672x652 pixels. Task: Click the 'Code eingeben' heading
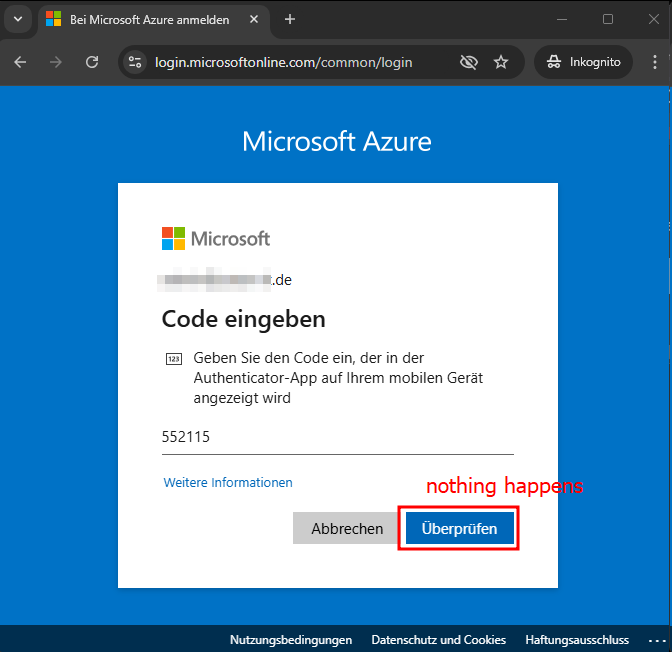243,319
